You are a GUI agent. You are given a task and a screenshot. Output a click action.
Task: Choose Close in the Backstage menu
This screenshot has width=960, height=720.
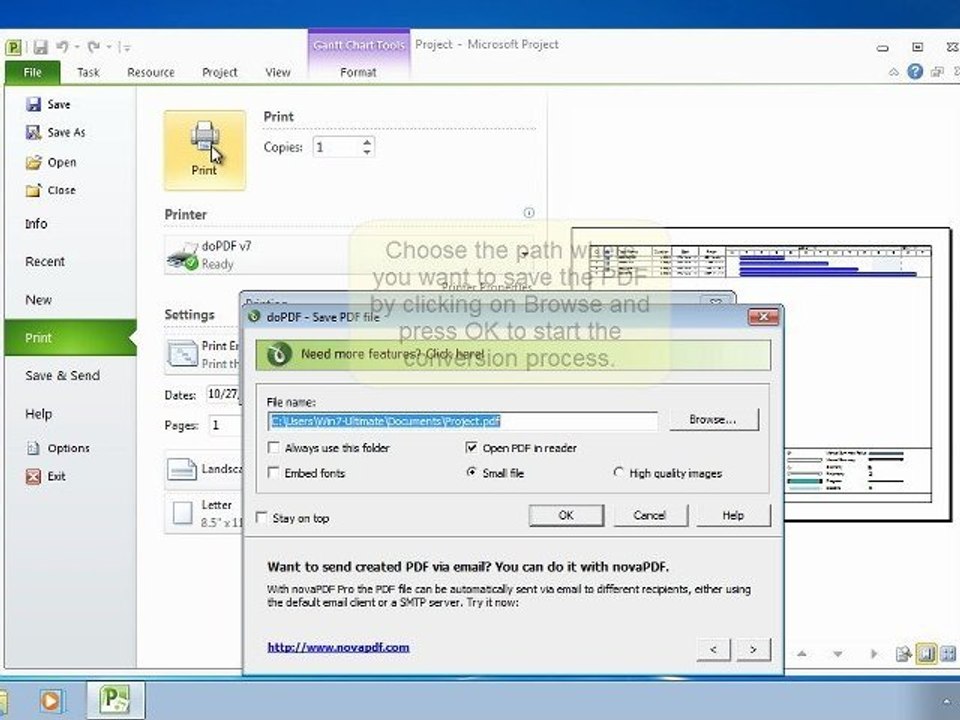(51, 190)
